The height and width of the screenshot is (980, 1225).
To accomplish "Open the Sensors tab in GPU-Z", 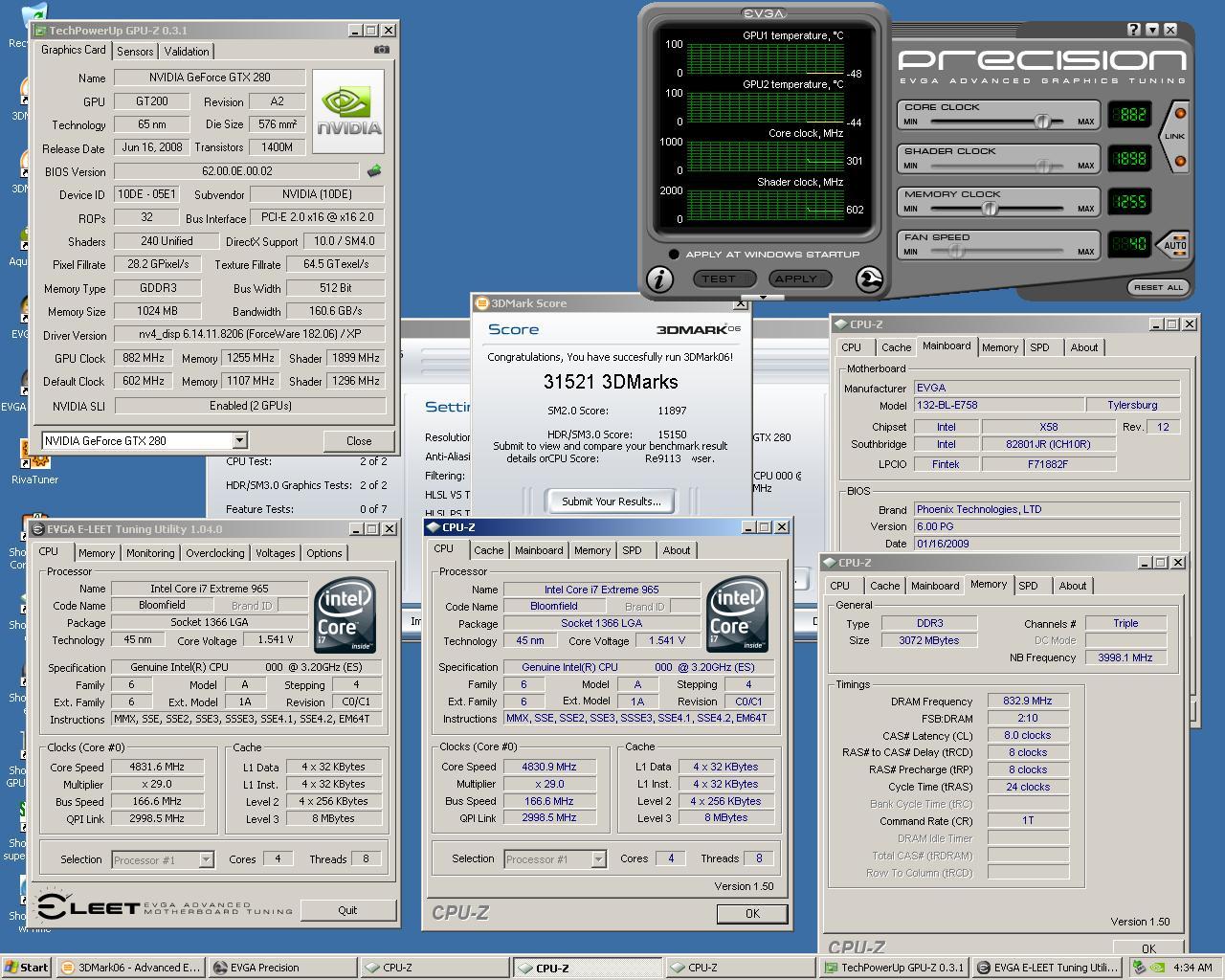I will click(135, 52).
